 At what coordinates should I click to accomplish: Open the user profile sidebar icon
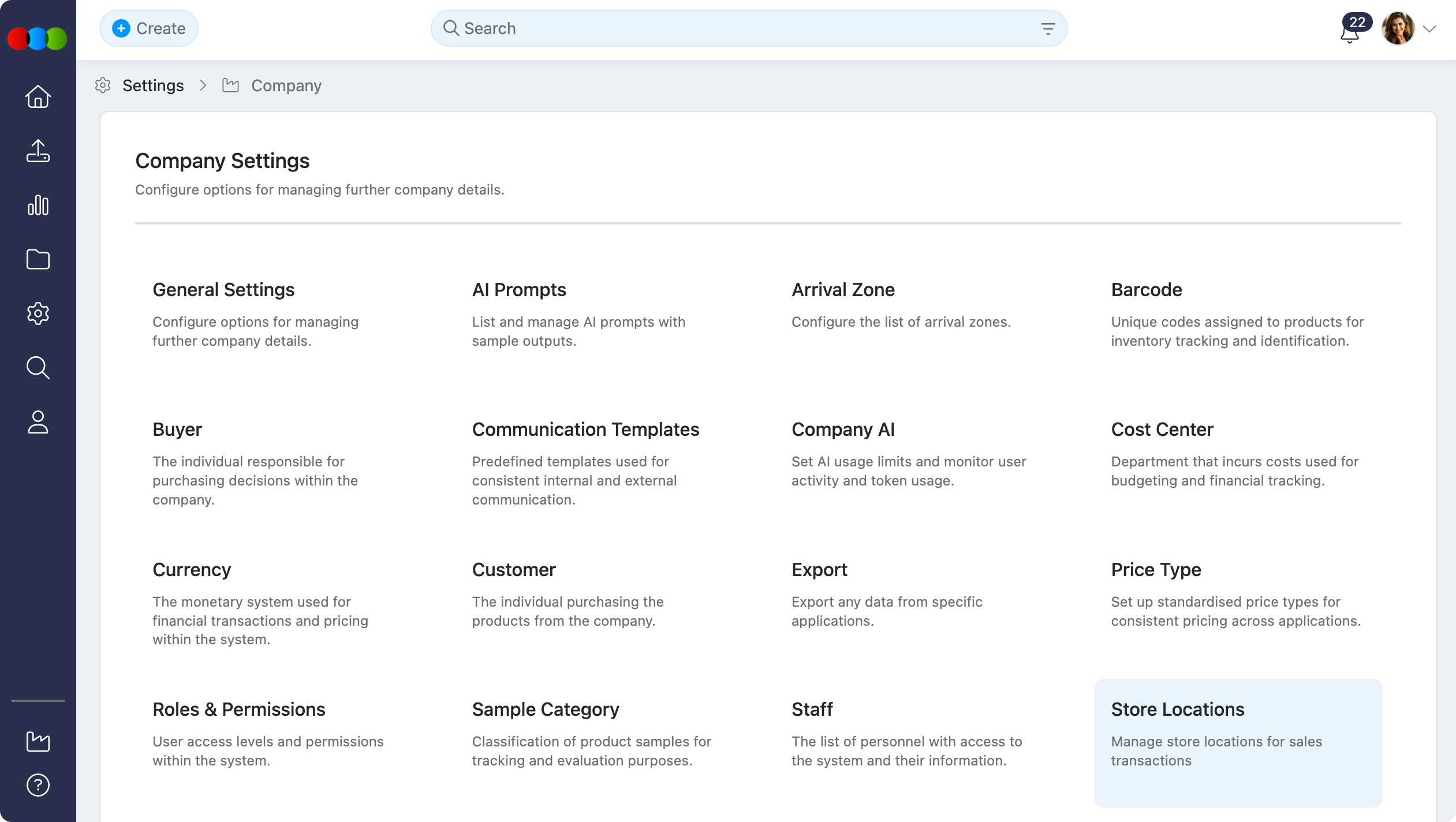click(38, 422)
